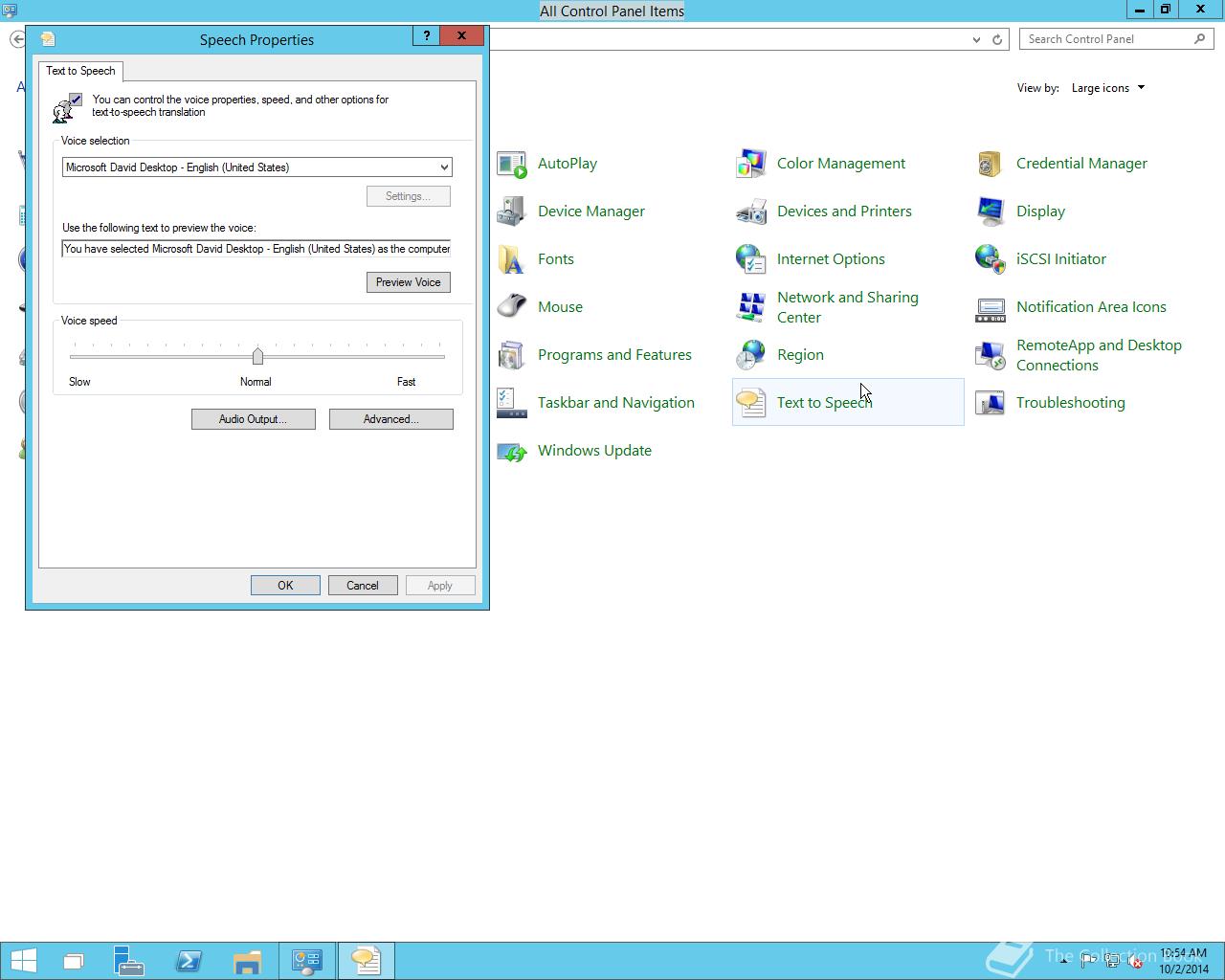Viewport: 1225px width, 980px height.
Task: Click the Preview Voice button
Action: (x=409, y=282)
